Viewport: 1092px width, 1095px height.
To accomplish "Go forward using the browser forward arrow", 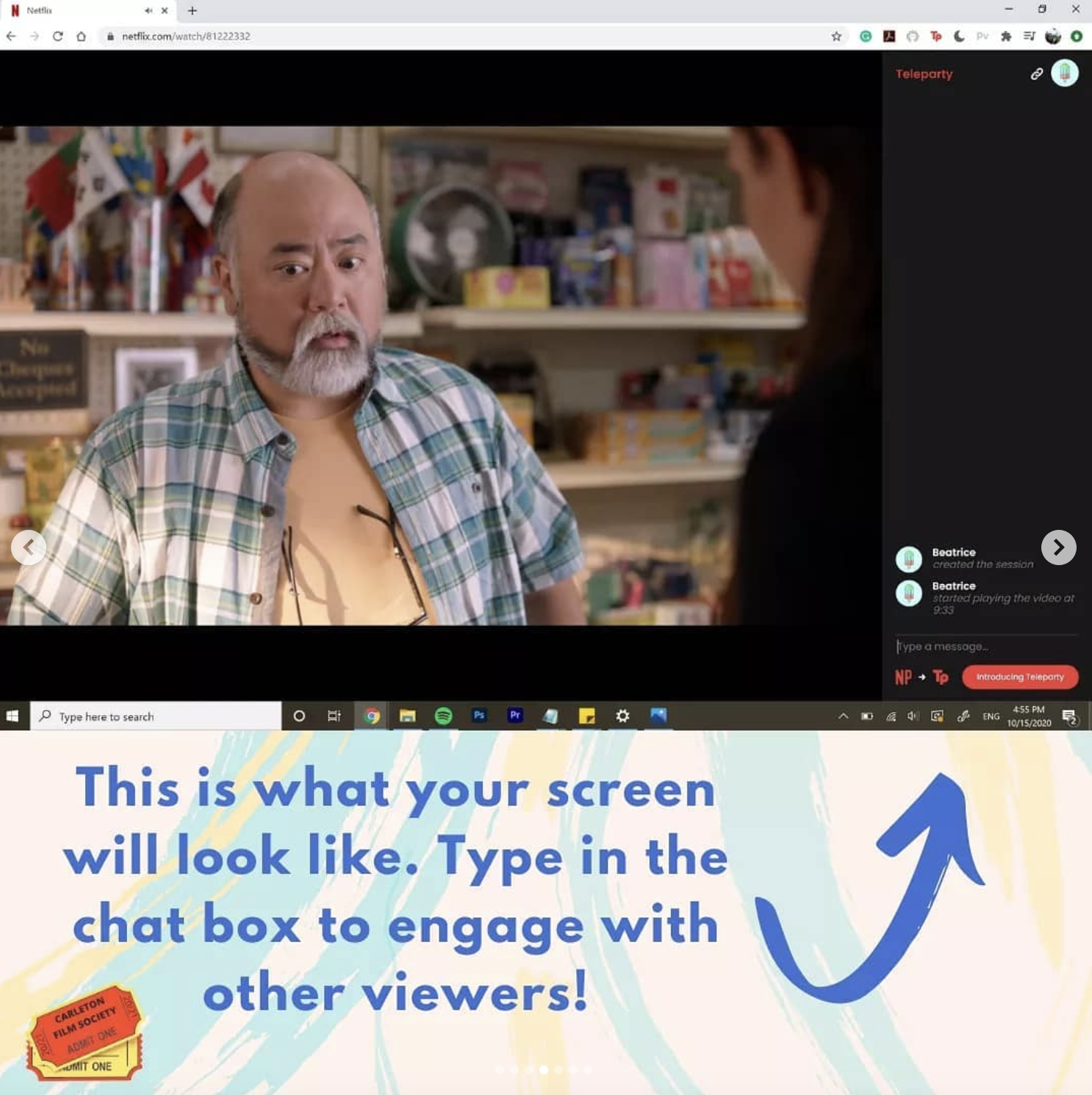I will pyautogui.click(x=35, y=36).
